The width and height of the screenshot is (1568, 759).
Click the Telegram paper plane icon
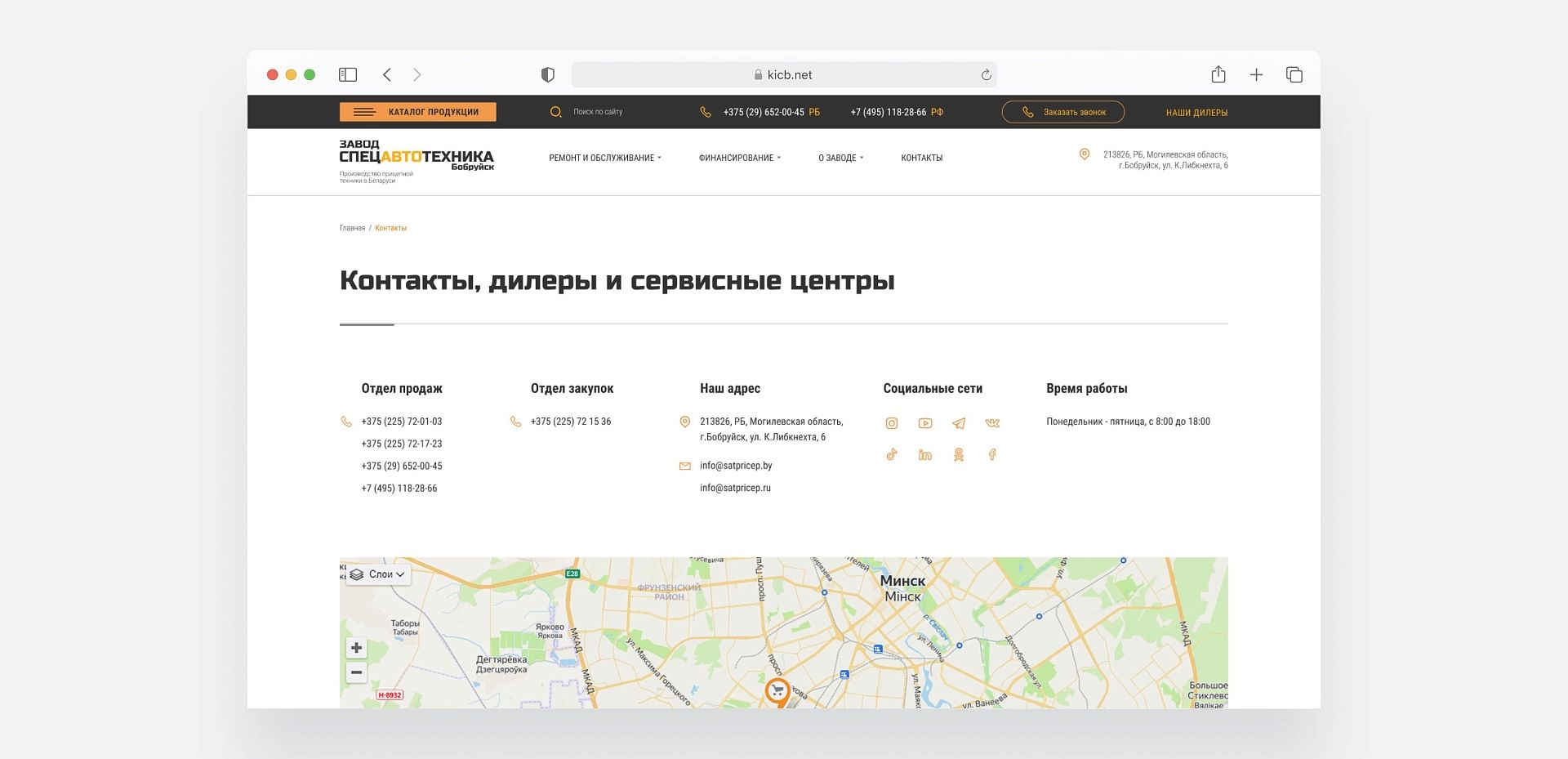click(959, 423)
